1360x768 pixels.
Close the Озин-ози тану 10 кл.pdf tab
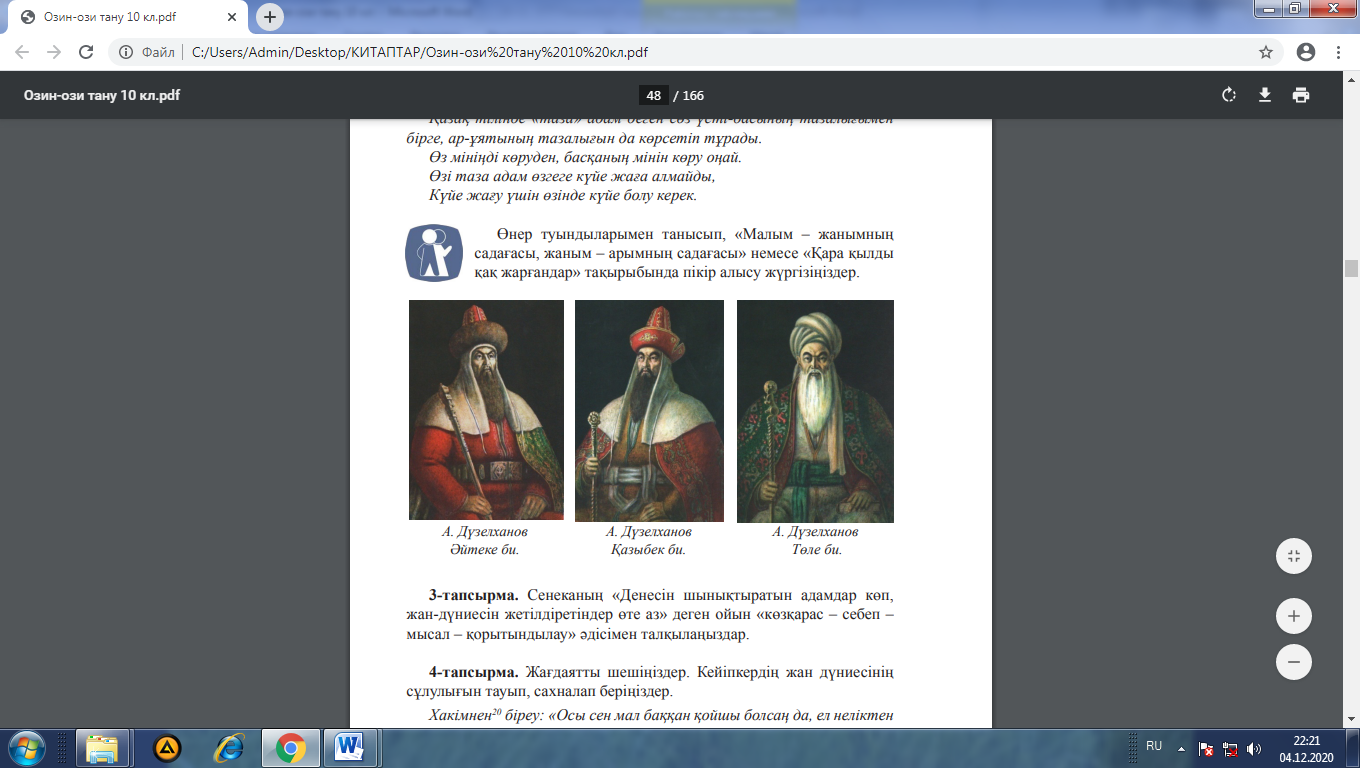[x=233, y=17]
